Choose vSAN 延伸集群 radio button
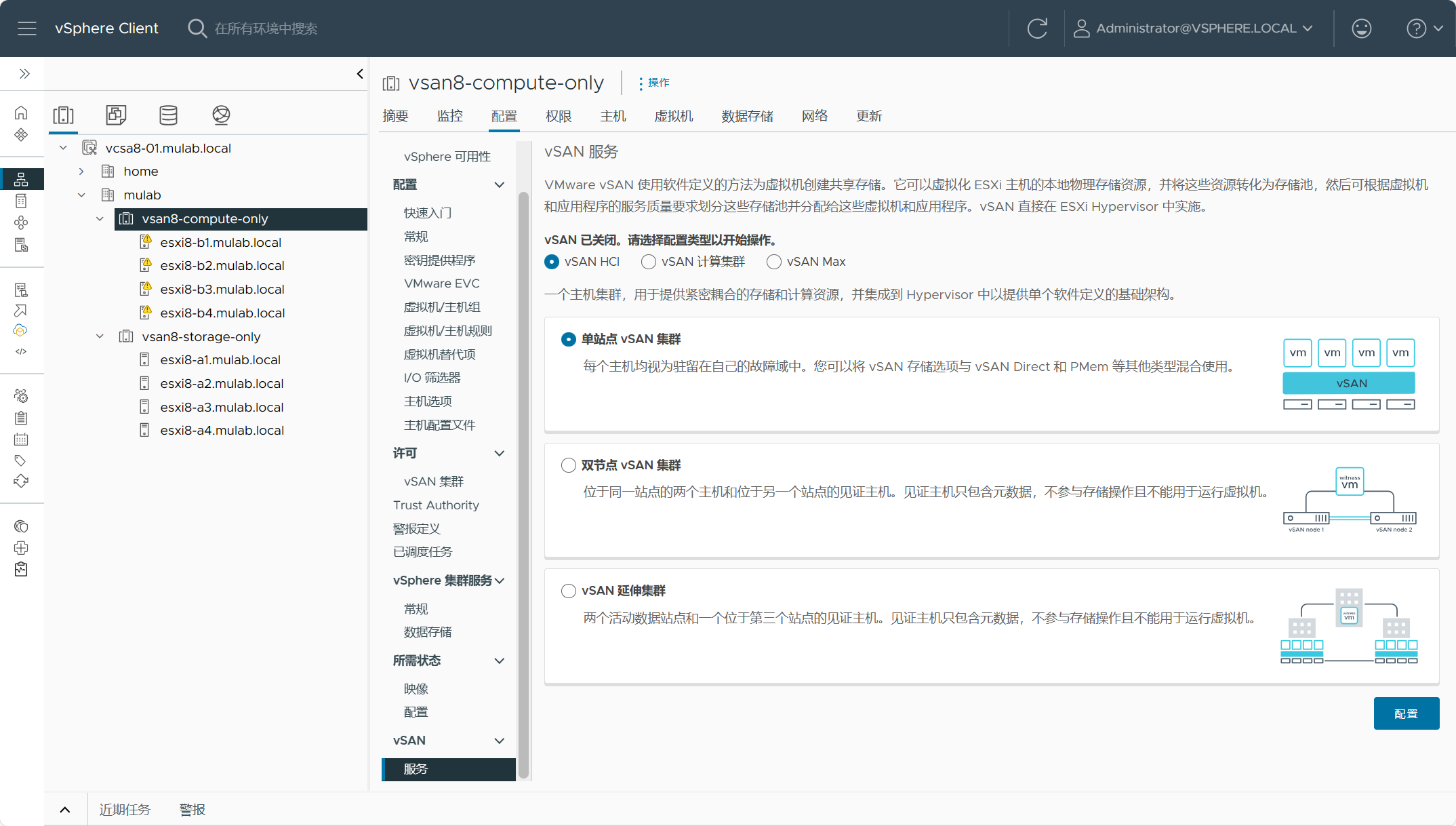Screen dimensions: 1456x826 (569, 591)
